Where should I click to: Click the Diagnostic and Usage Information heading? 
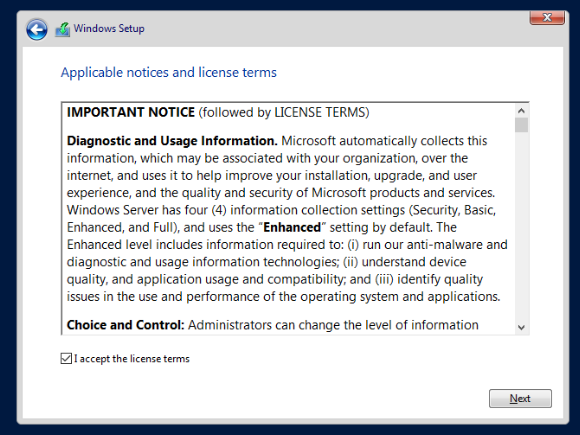(x=172, y=141)
